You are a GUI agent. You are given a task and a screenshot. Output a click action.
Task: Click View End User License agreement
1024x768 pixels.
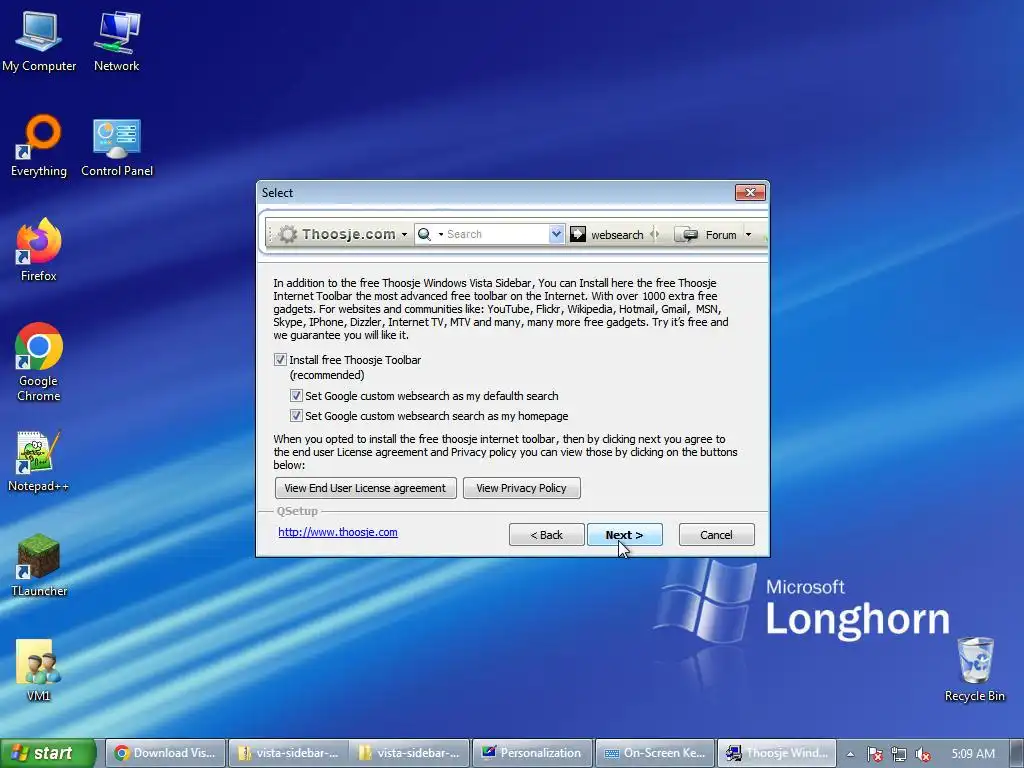(x=366, y=488)
